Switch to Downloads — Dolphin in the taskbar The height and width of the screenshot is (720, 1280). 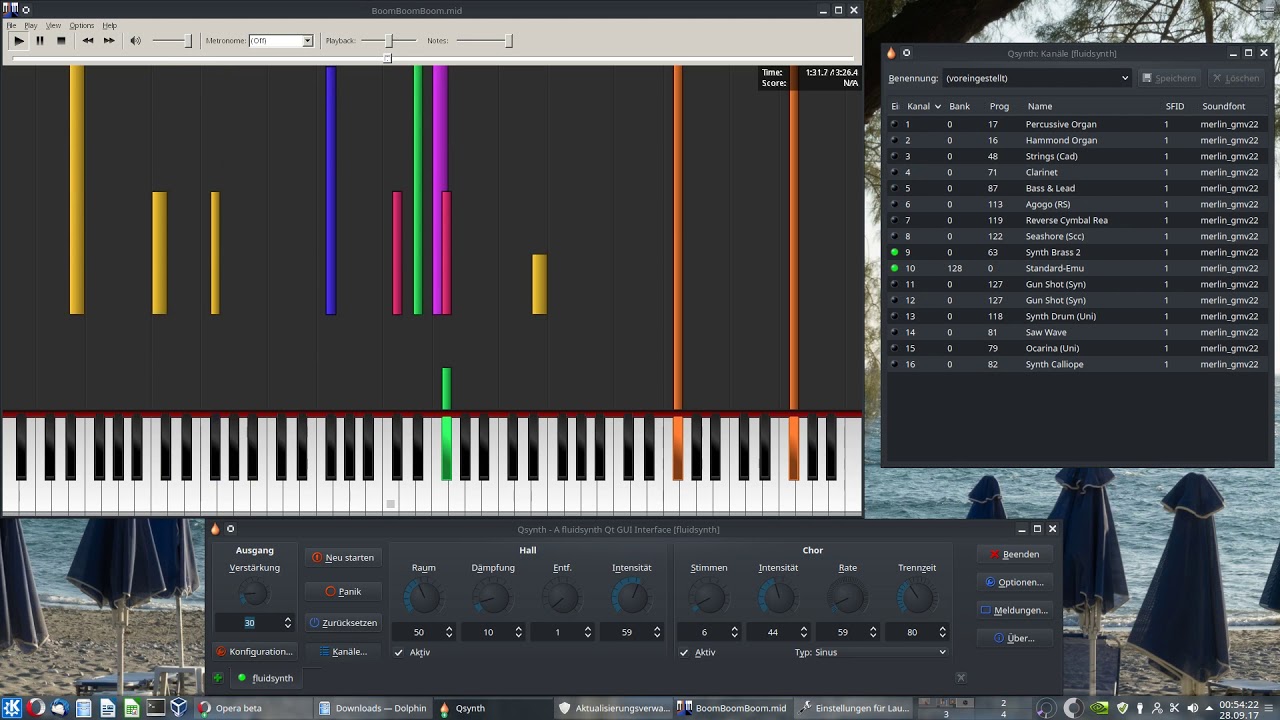pos(373,708)
